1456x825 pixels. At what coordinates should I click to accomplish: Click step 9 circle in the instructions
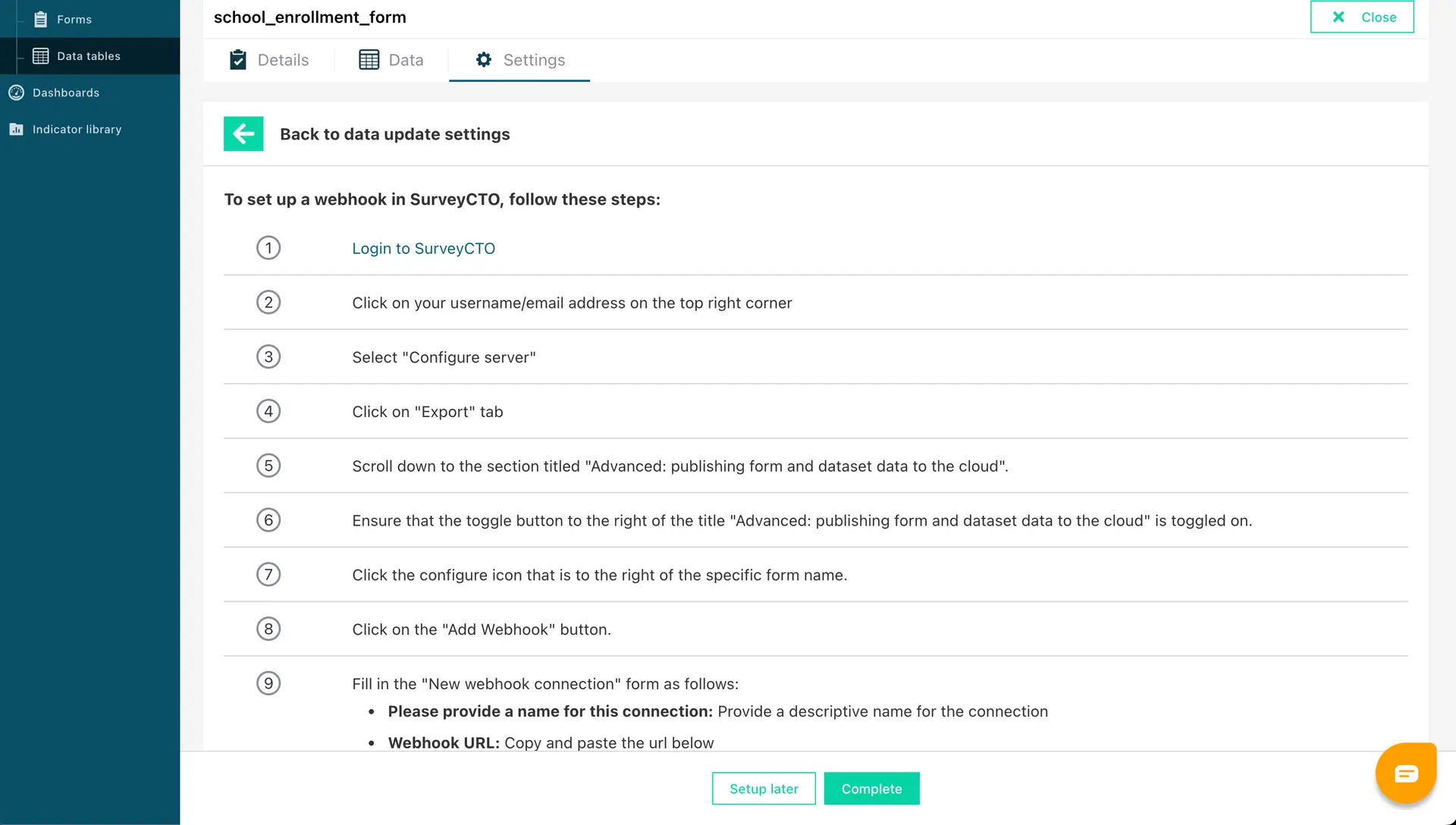pos(268,682)
